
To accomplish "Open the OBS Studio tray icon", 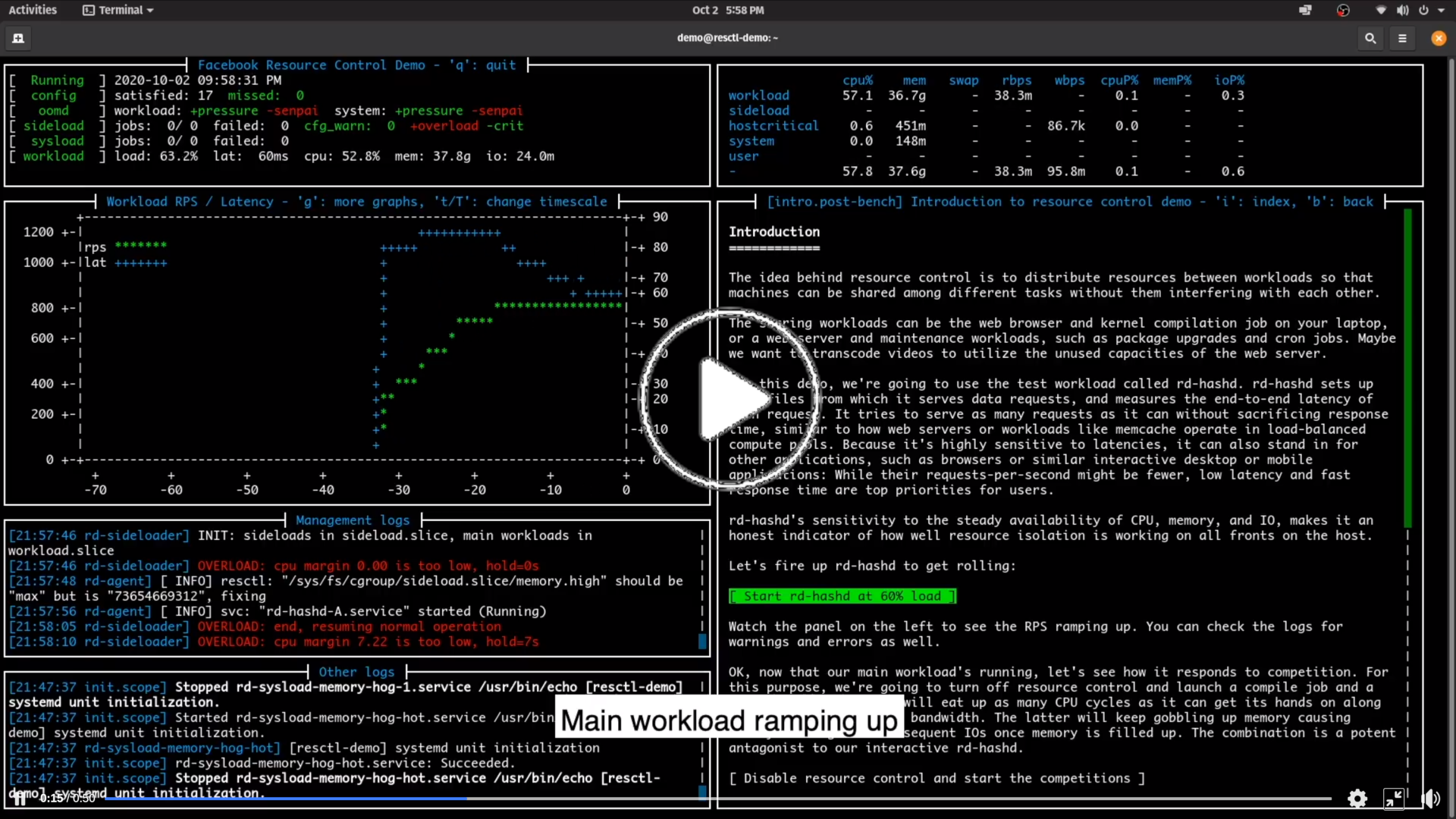I will pyautogui.click(x=1343, y=11).
